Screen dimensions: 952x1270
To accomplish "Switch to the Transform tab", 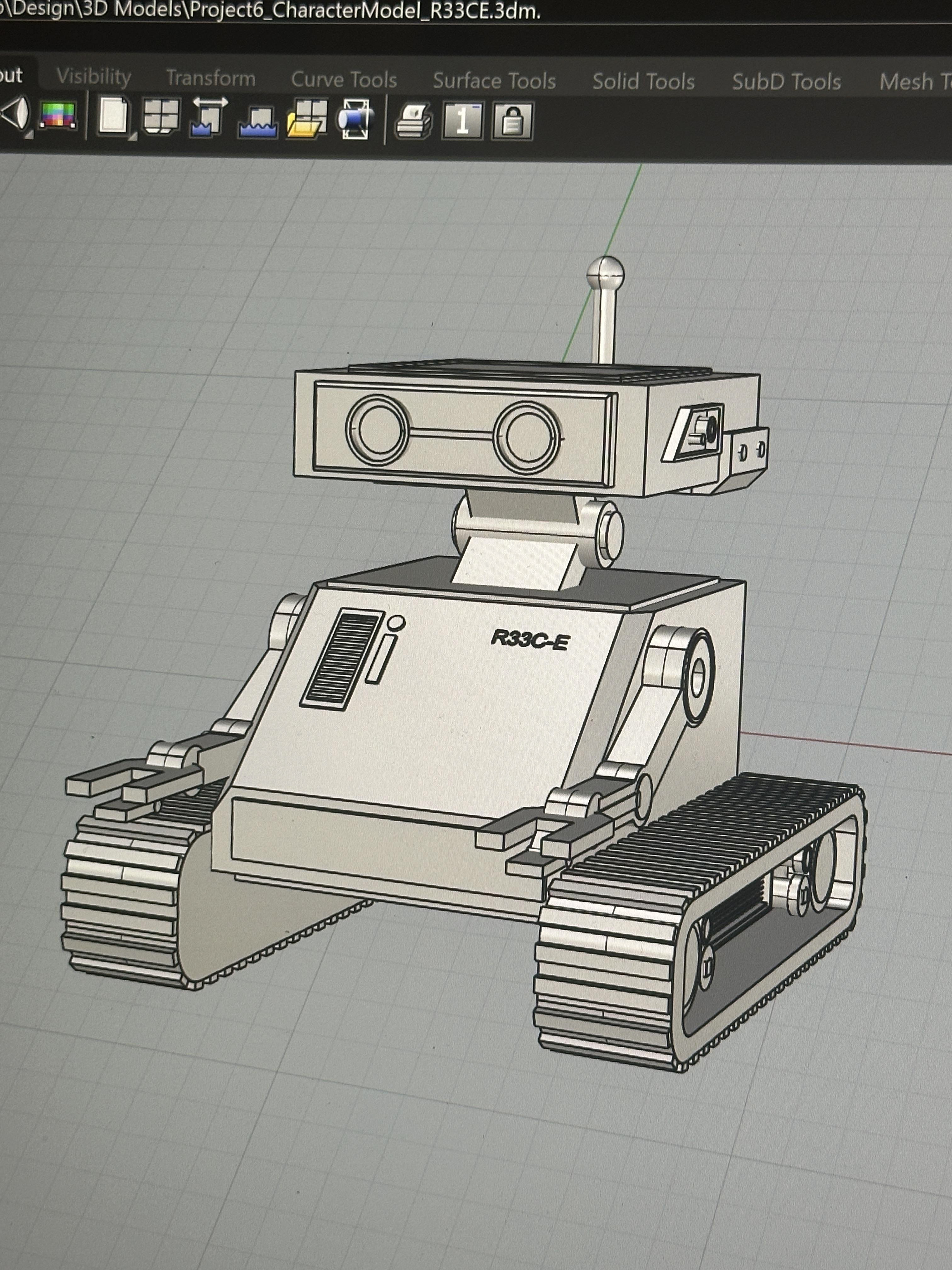I will point(211,77).
